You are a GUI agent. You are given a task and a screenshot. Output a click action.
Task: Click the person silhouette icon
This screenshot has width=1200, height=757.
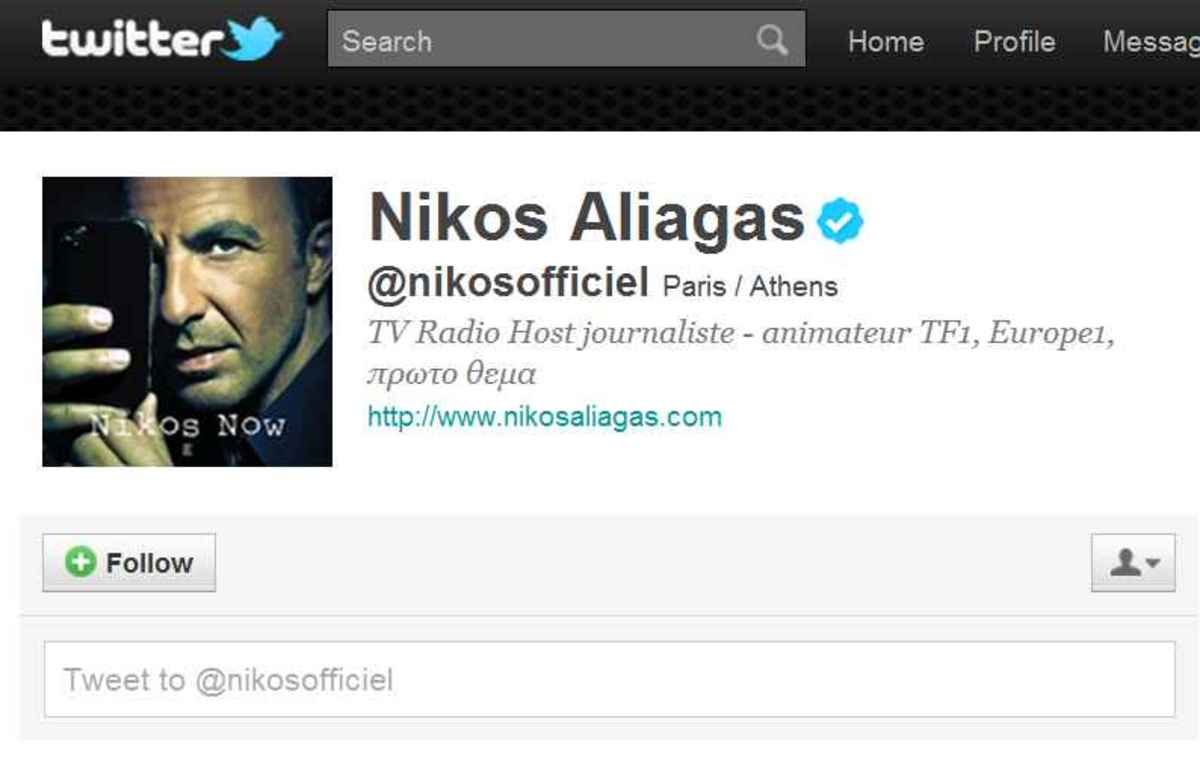(1126, 563)
